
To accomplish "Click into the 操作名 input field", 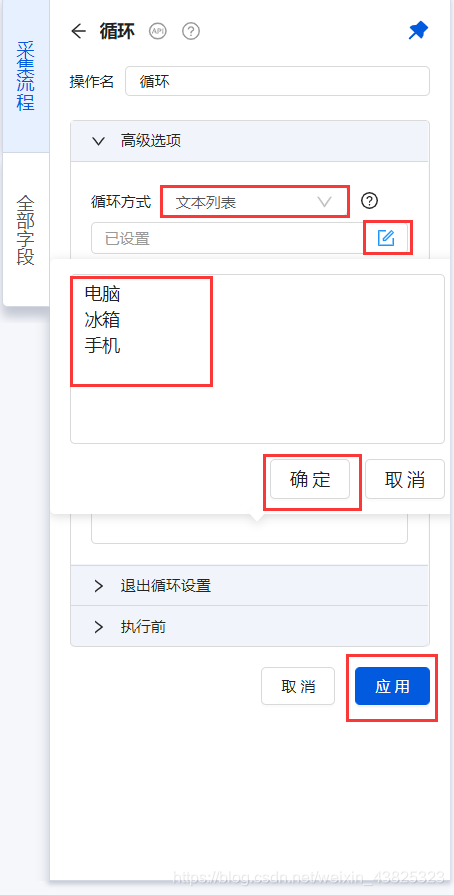I will click(277, 81).
